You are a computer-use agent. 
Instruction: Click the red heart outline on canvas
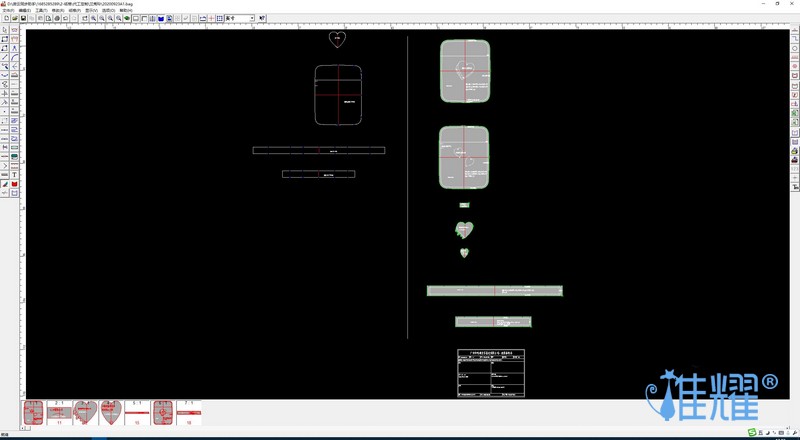click(337, 40)
